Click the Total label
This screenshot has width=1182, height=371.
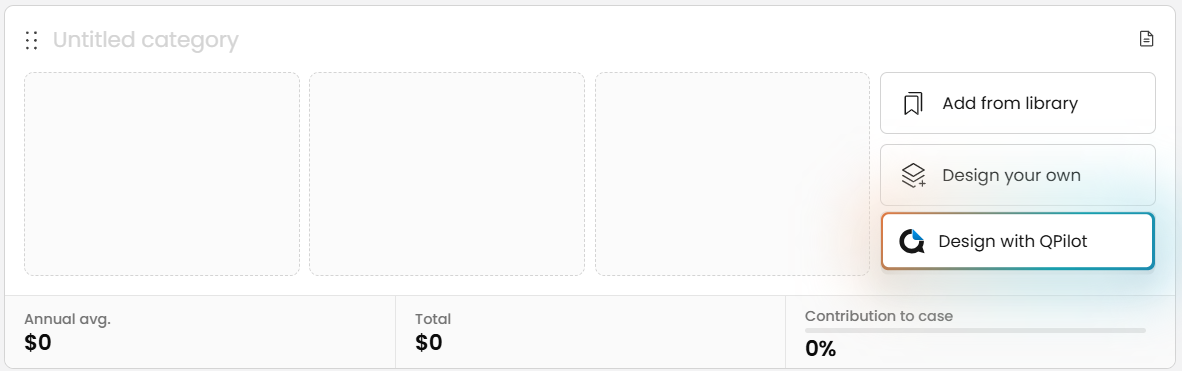click(x=433, y=319)
